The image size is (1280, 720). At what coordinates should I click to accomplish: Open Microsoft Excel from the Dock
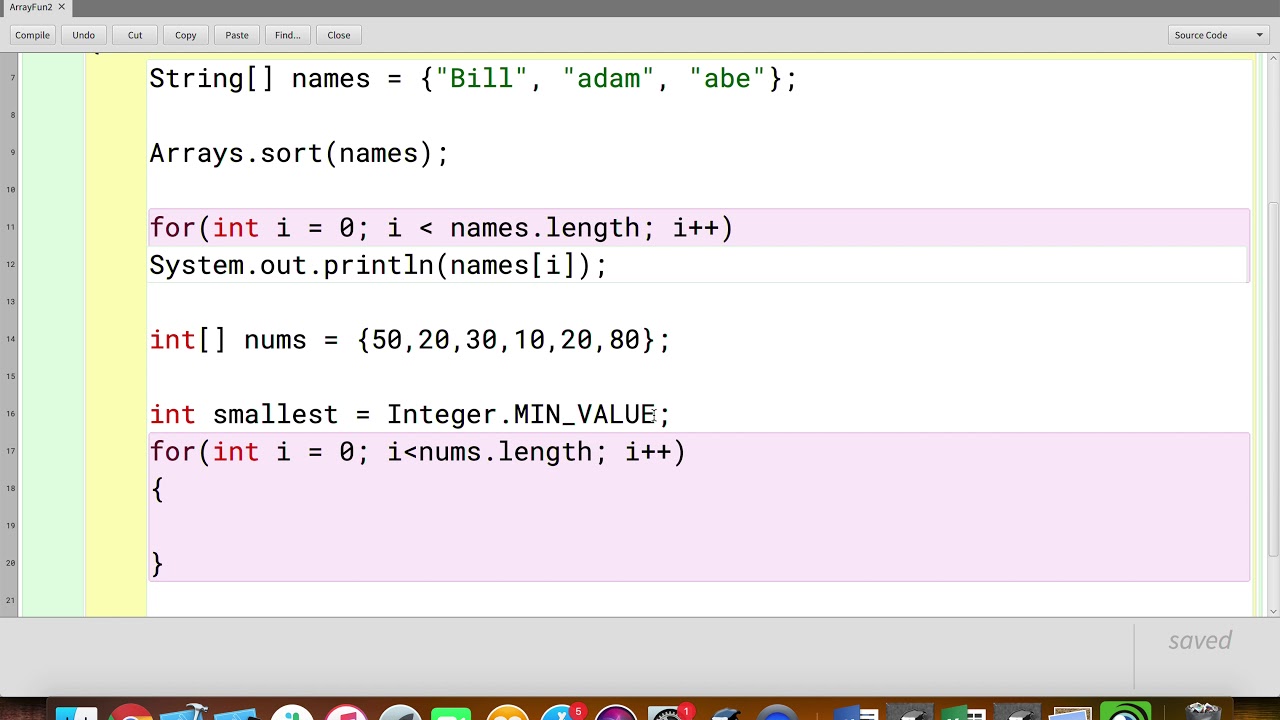tap(962, 711)
